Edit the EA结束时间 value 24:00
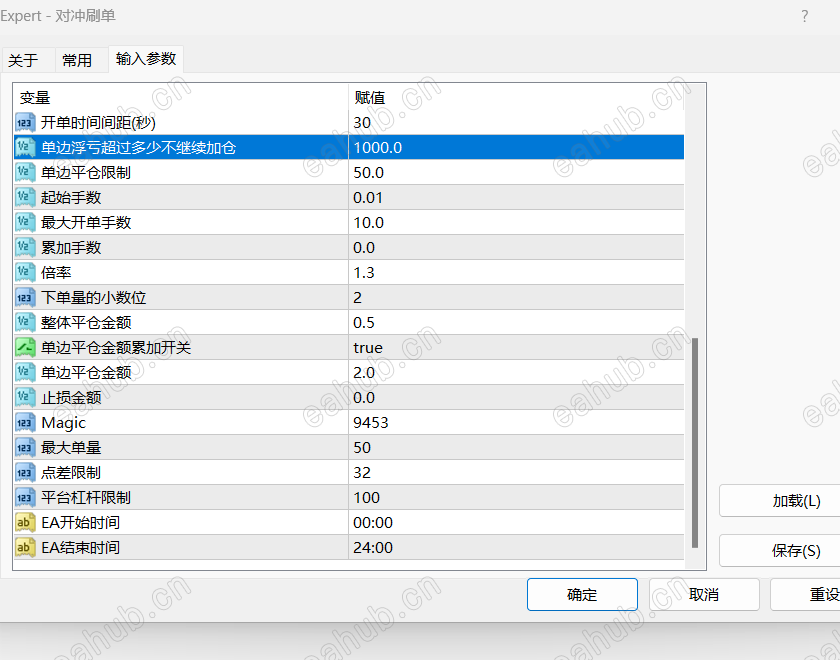This screenshot has width=840, height=660. 516,548
